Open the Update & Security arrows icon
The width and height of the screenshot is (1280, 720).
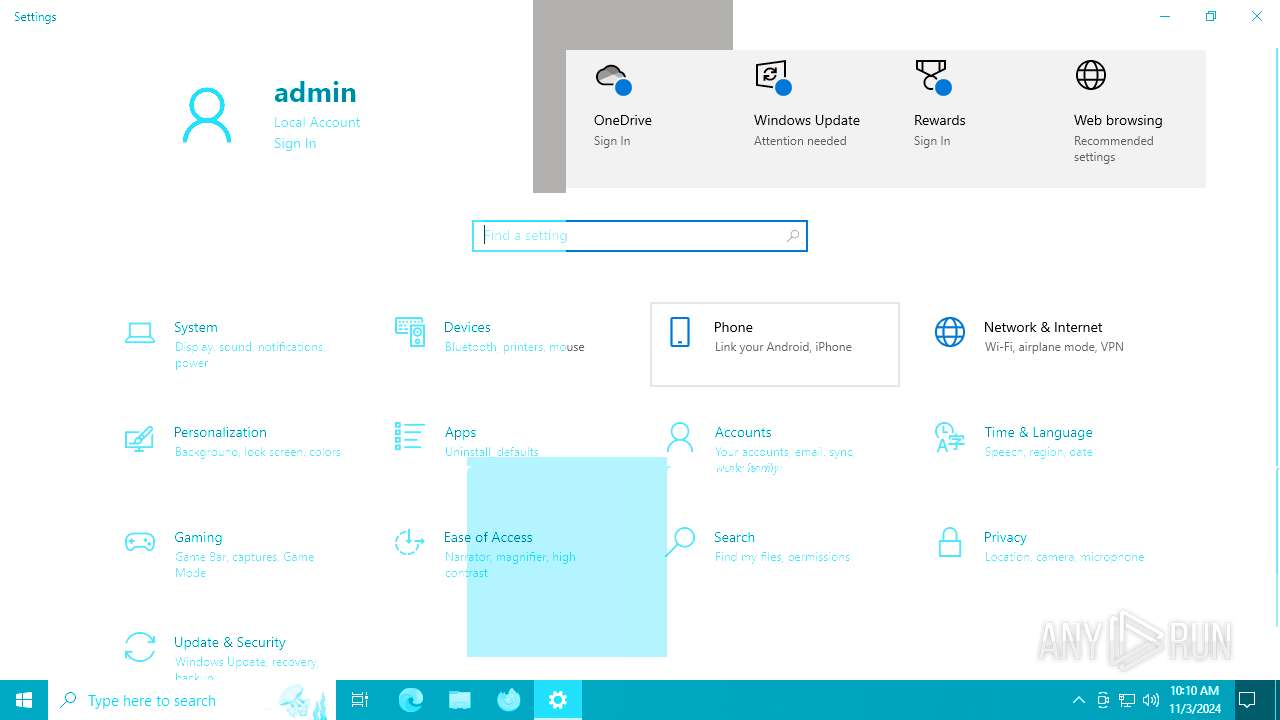point(140,647)
